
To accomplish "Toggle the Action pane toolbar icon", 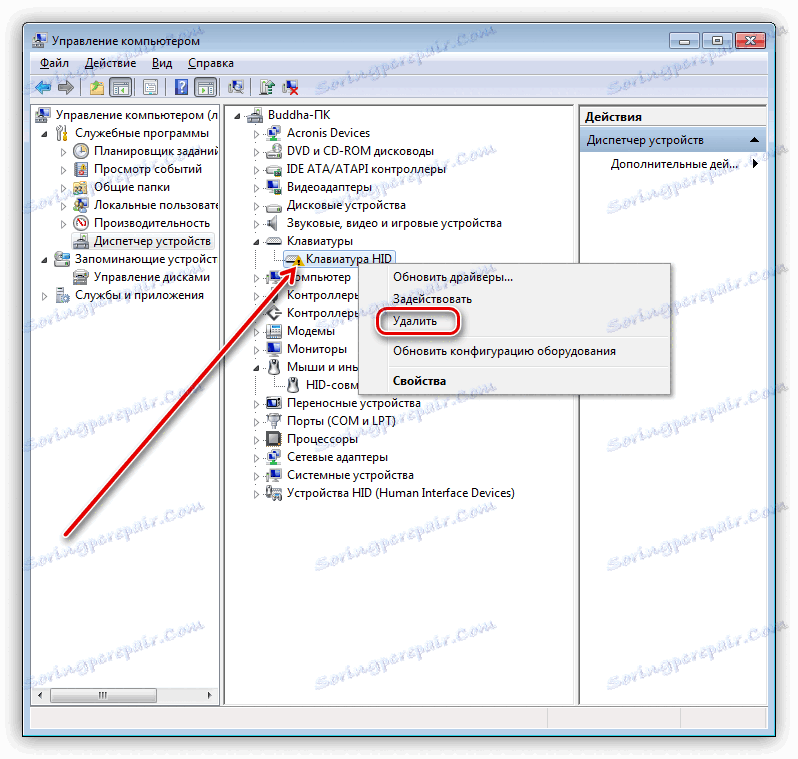I will 206,88.
